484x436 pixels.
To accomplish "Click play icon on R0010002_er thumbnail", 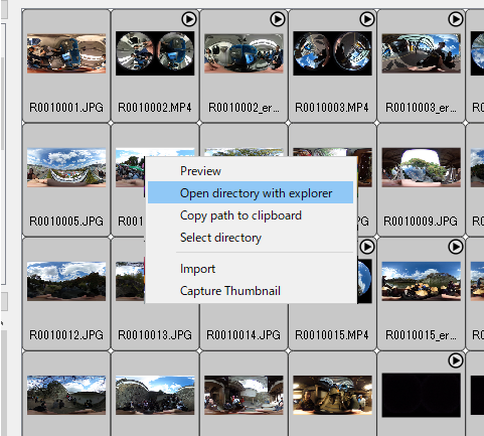I will click(x=278, y=19).
